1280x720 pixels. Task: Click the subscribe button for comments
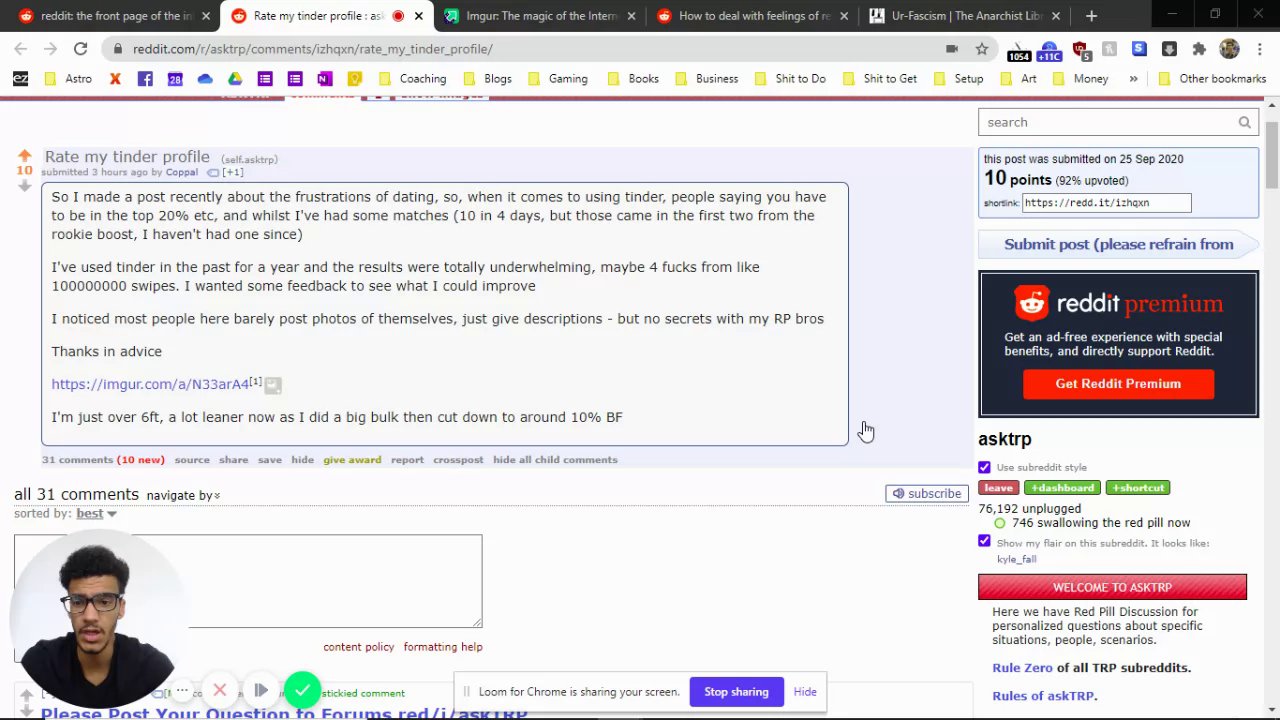tap(927, 493)
